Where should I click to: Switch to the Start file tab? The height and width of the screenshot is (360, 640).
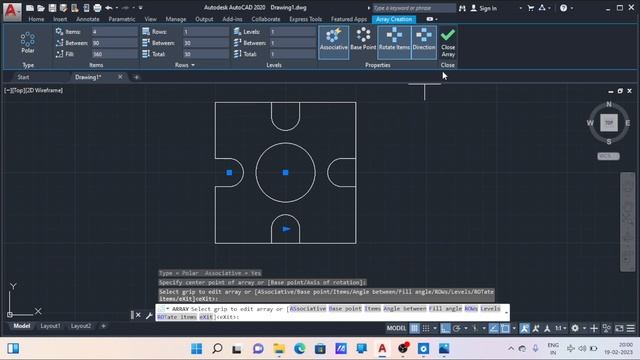23,77
